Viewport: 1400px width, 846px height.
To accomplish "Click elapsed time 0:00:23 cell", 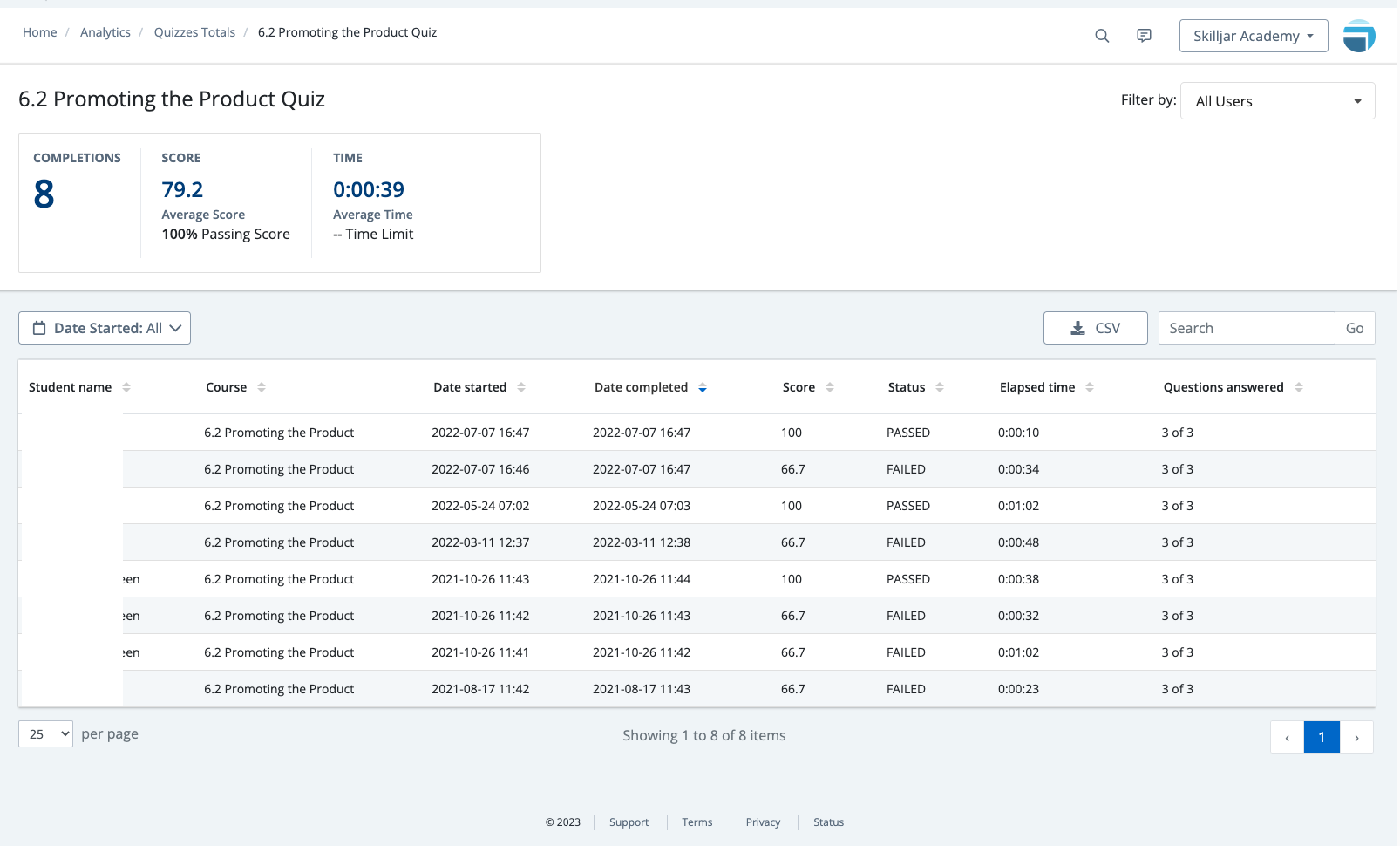I will (1018, 689).
